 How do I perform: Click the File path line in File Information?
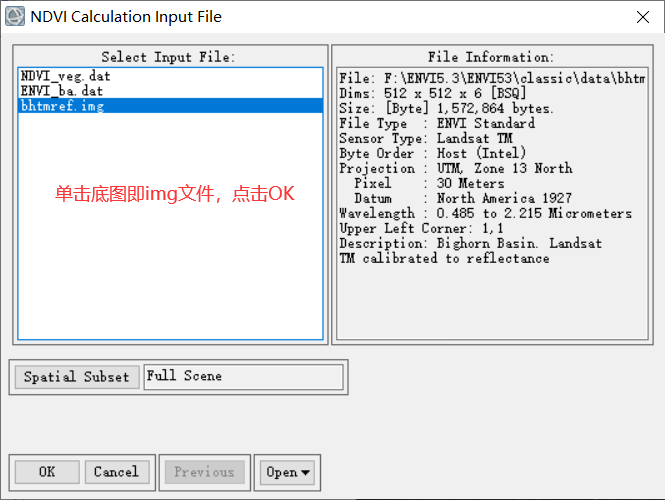click(x=492, y=78)
